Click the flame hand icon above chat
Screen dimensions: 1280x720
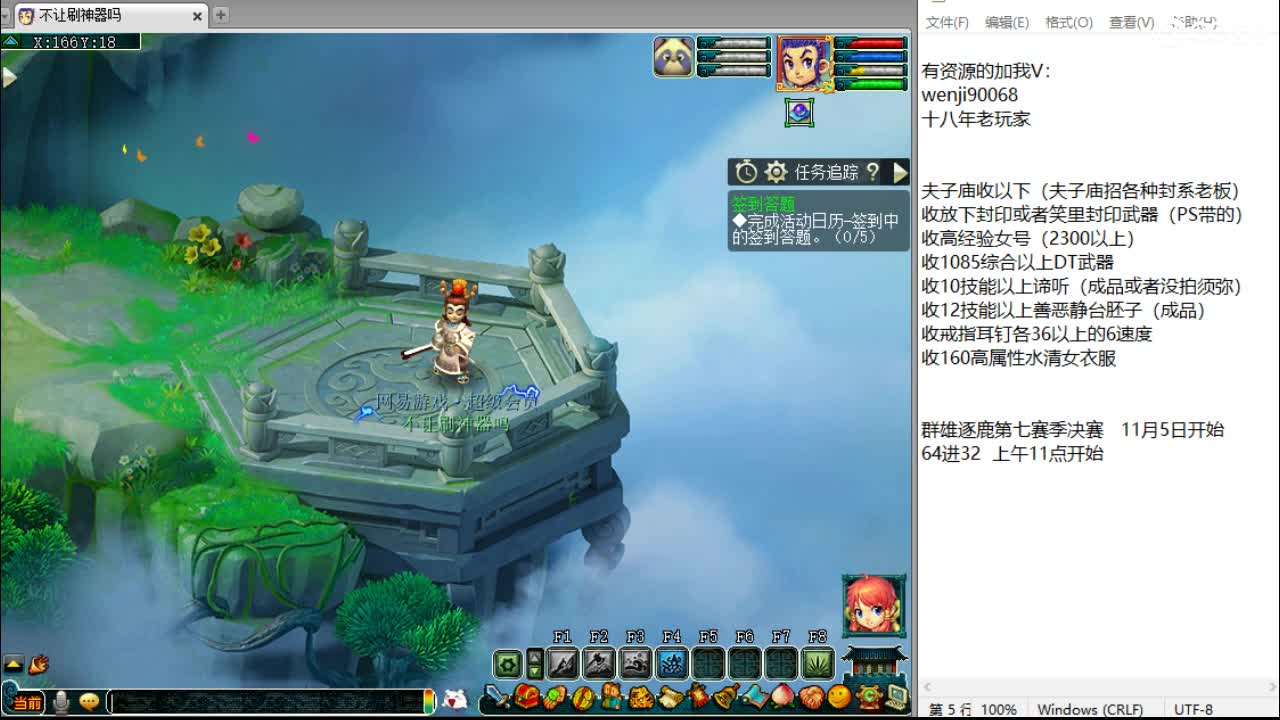pyautogui.click(x=38, y=663)
